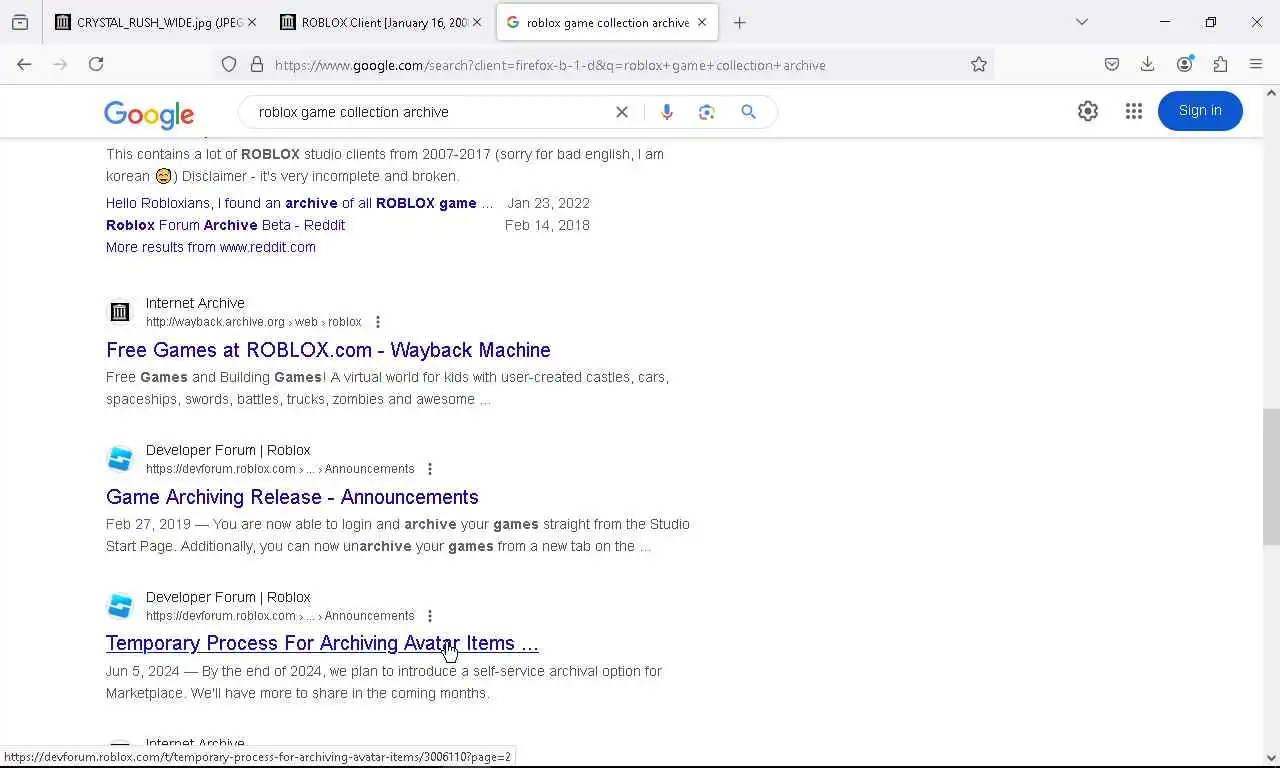Start a voice search with microphone
Image resolution: width=1280 pixels, height=768 pixels.
(667, 112)
